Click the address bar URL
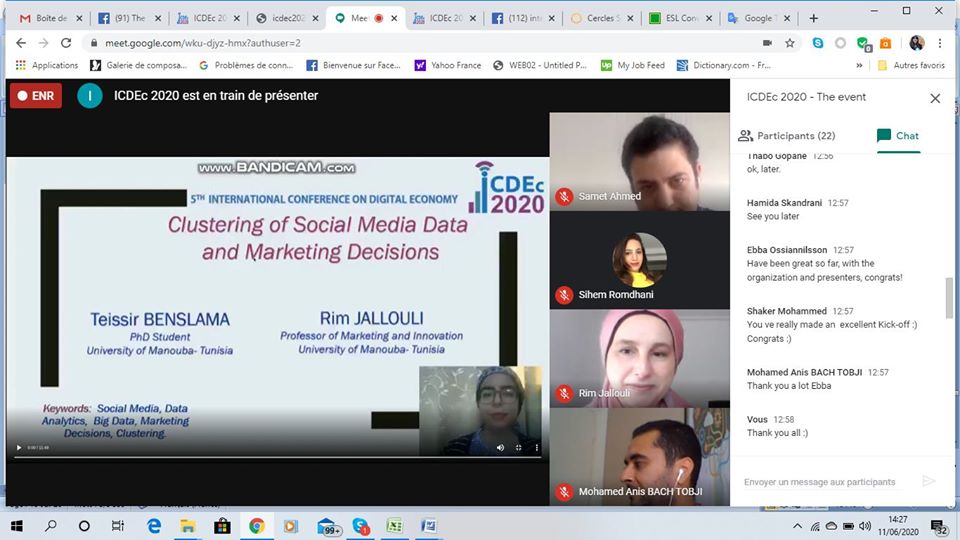 pyautogui.click(x=203, y=43)
